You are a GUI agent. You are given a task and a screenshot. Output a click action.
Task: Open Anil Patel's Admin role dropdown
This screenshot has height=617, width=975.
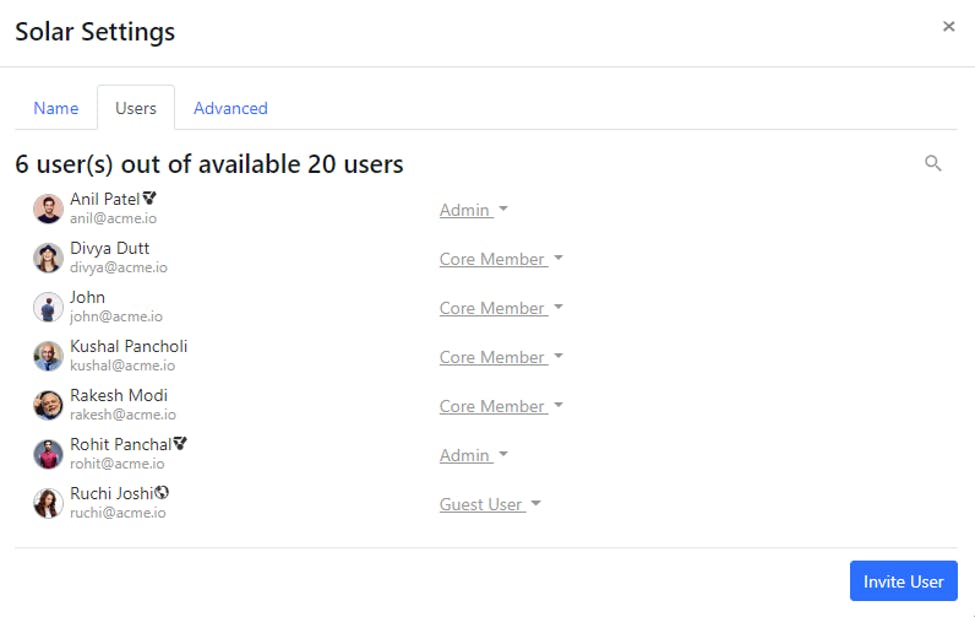[x=474, y=210]
